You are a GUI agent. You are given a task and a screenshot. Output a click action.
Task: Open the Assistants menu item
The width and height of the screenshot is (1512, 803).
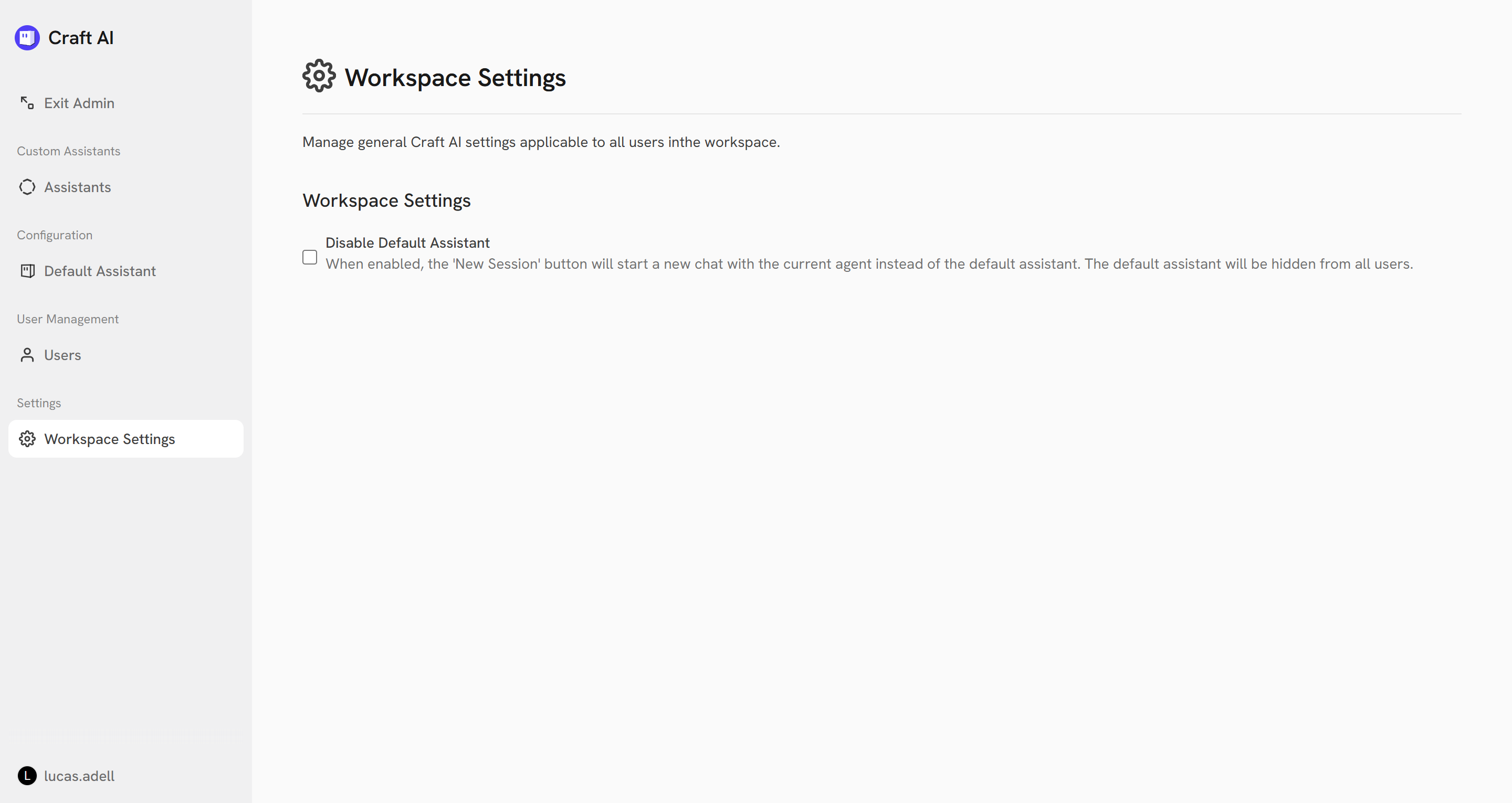[x=78, y=187]
